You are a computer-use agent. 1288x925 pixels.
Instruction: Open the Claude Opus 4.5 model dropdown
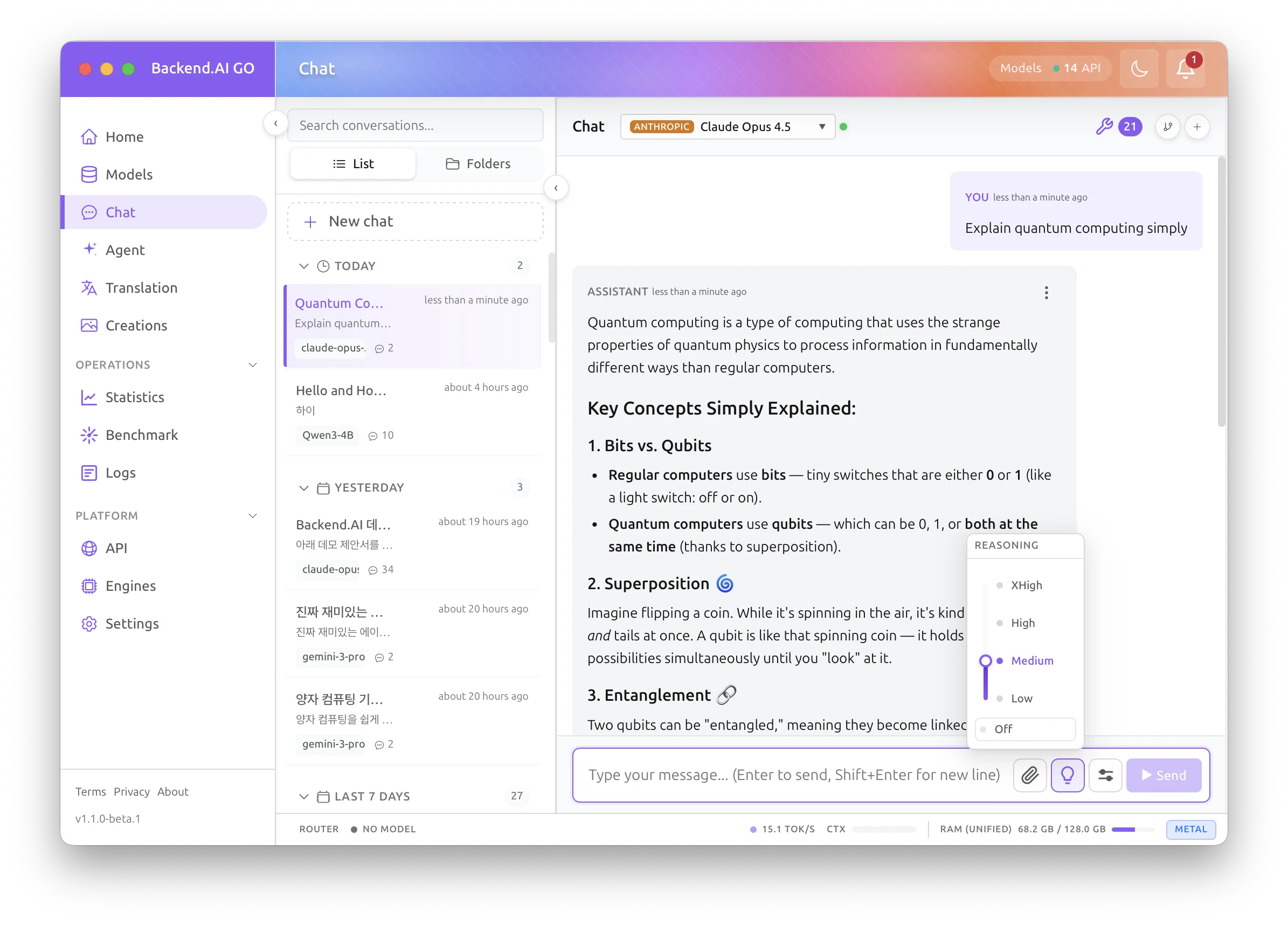[x=728, y=126]
